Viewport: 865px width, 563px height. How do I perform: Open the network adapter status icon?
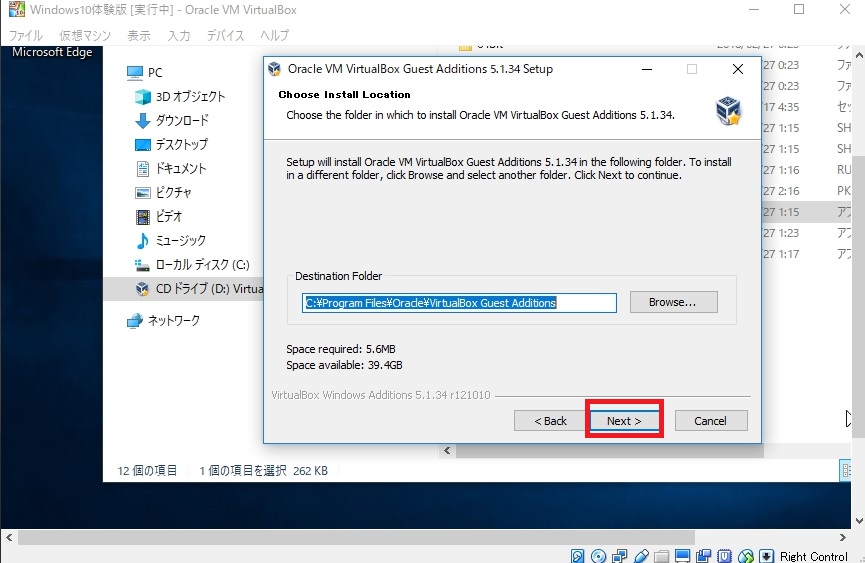point(620,556)
